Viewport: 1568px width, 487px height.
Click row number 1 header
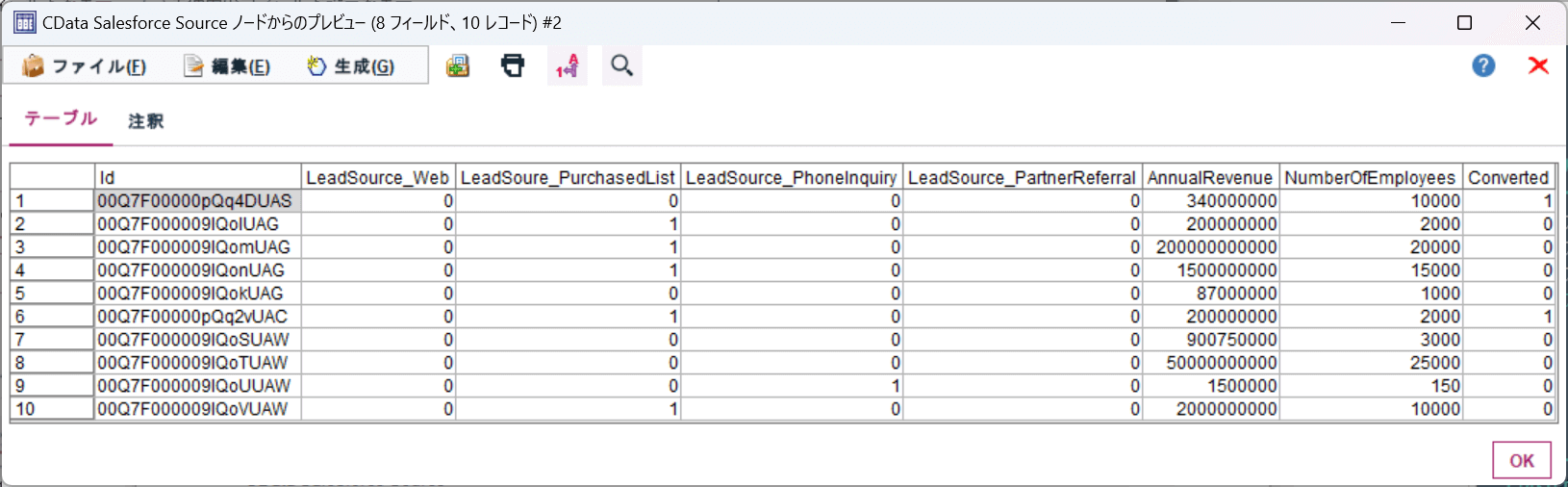point(53,200)
